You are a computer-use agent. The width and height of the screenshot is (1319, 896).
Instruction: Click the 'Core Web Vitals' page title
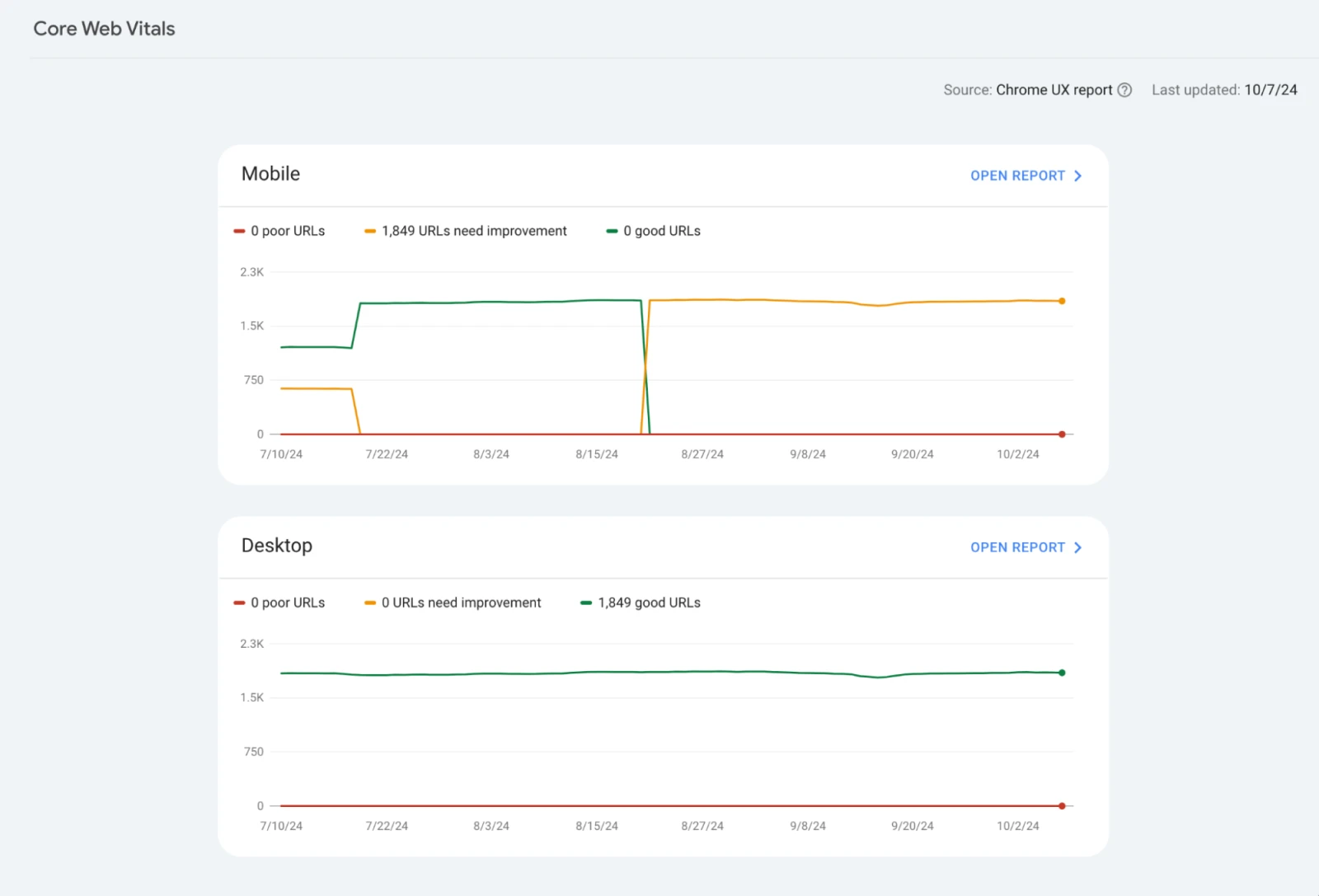(x=104, y=29)
